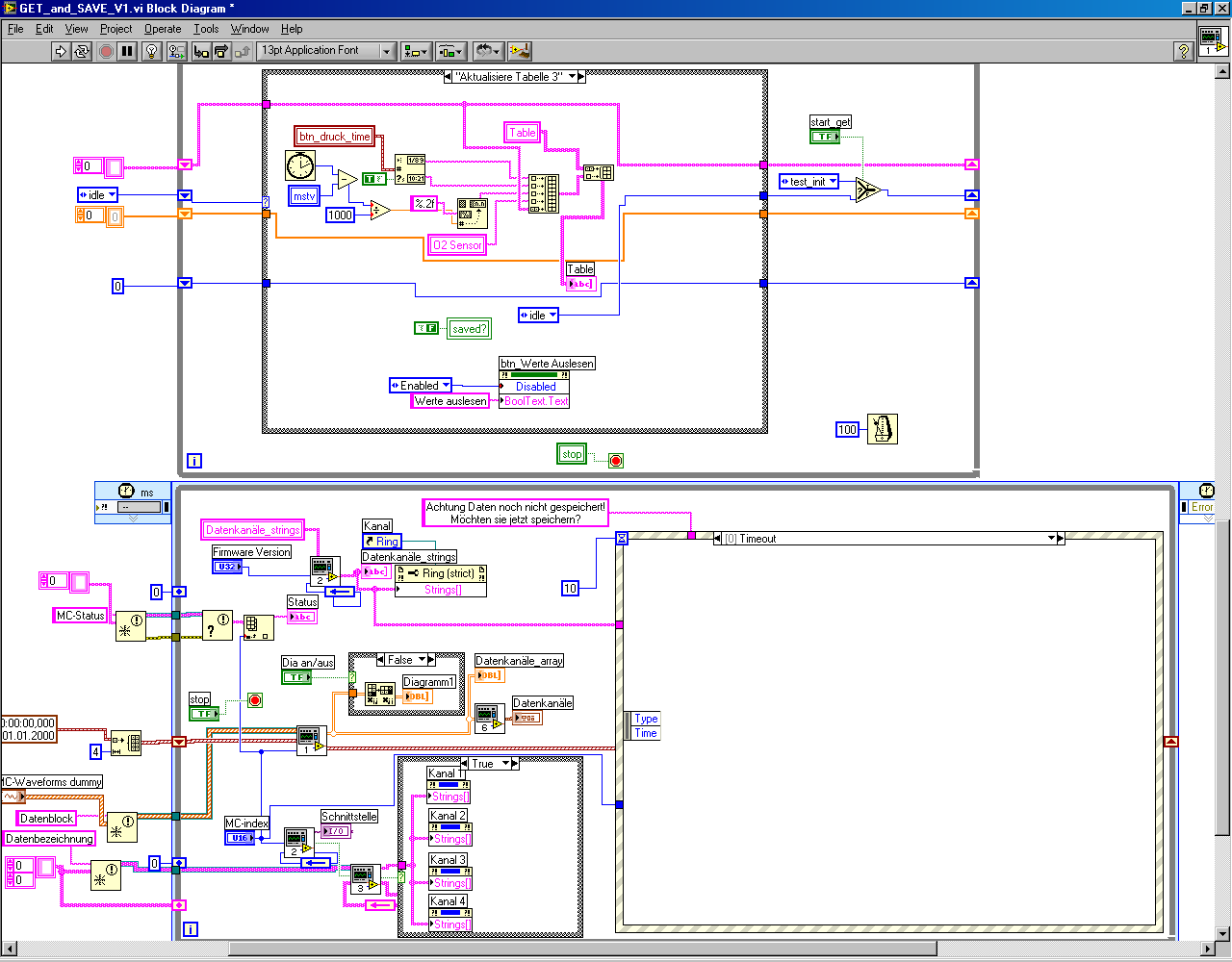The width and height of the screenshot is (1232, 962).
Task: Click the Ring (strict) property node header
Action: tap(441, 573)
